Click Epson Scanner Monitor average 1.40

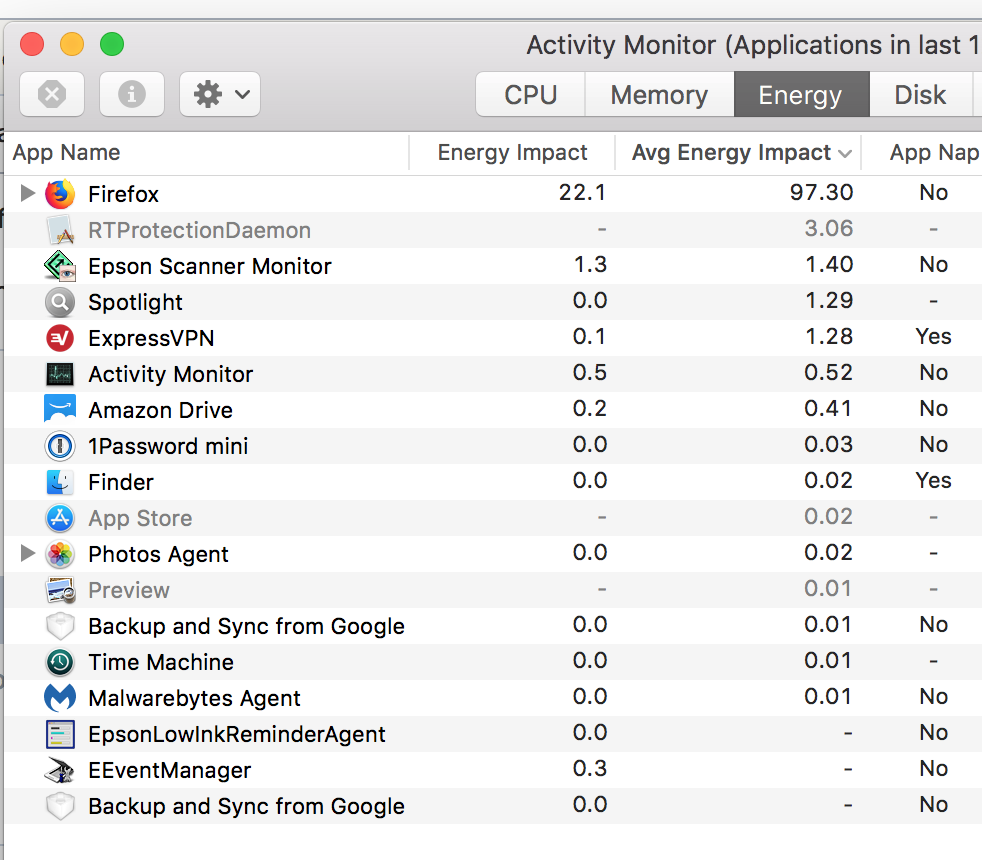click(x=829, y=264)
